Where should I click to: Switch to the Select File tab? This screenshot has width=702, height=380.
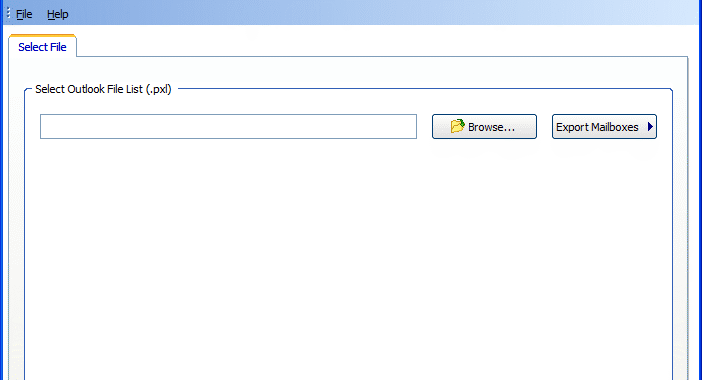[43, 47]
